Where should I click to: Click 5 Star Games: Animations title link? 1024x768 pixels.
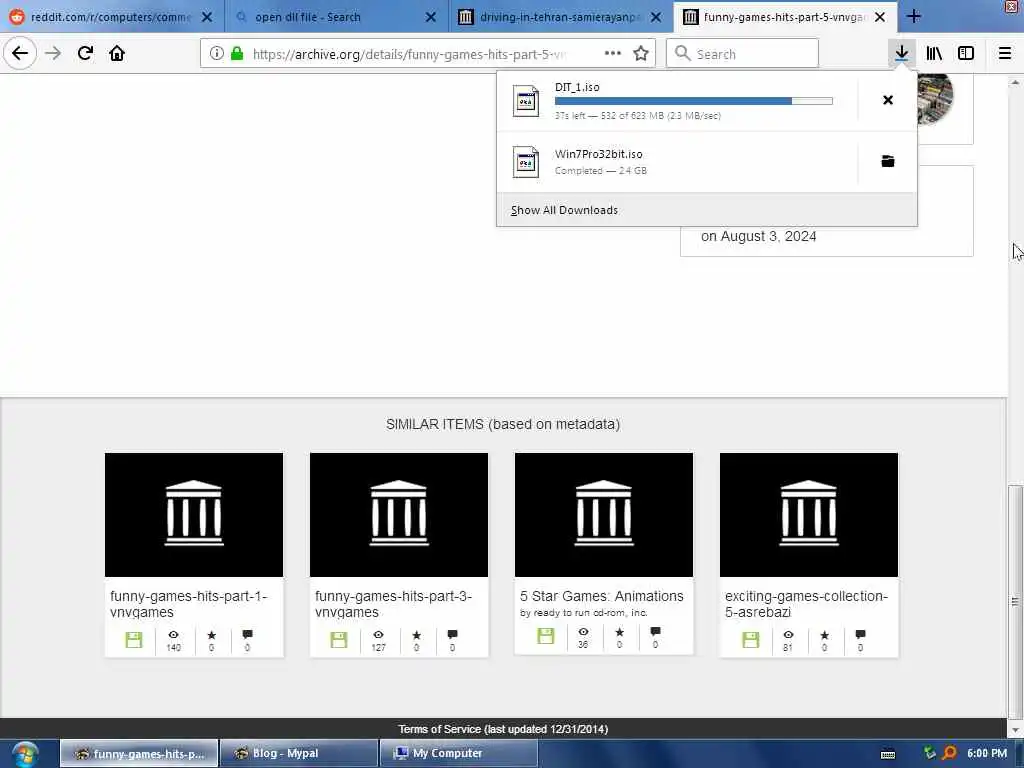click(x=601, y=596)
